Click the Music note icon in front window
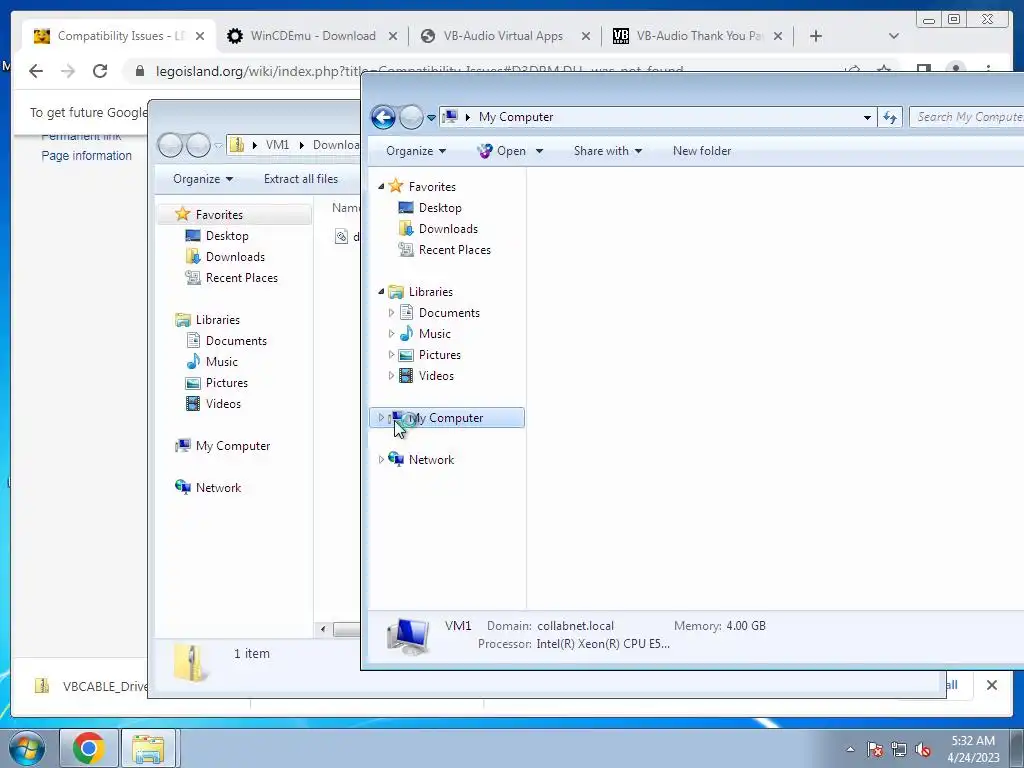The height and width of the screenshot is (768, 1024). (406, 333)
